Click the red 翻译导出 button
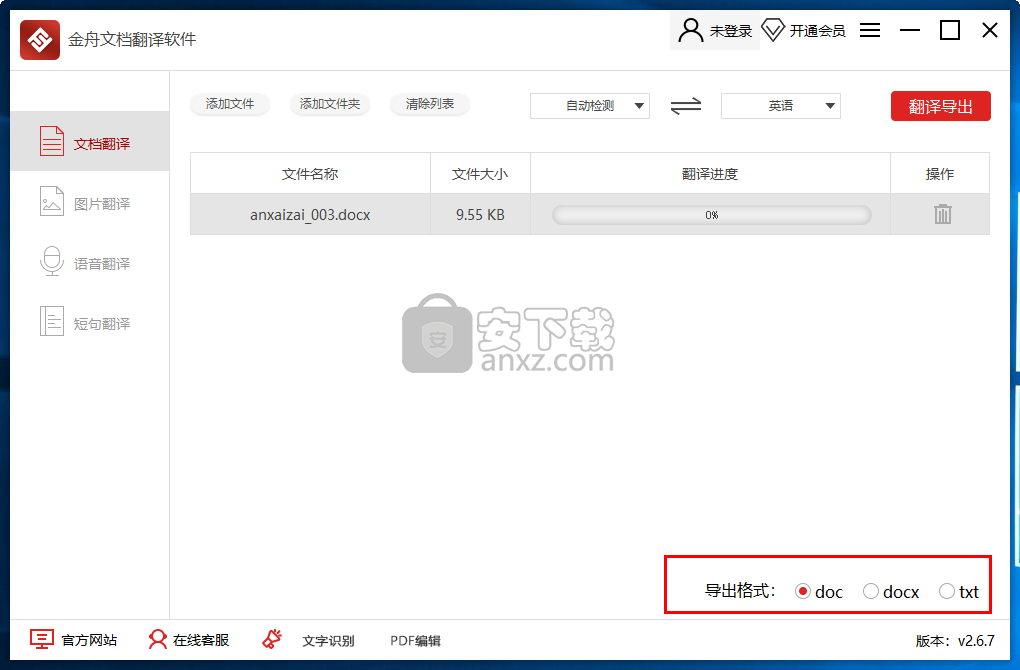Image resolution: width=1020 pixels, height=670 pixels. click(941, 106)
